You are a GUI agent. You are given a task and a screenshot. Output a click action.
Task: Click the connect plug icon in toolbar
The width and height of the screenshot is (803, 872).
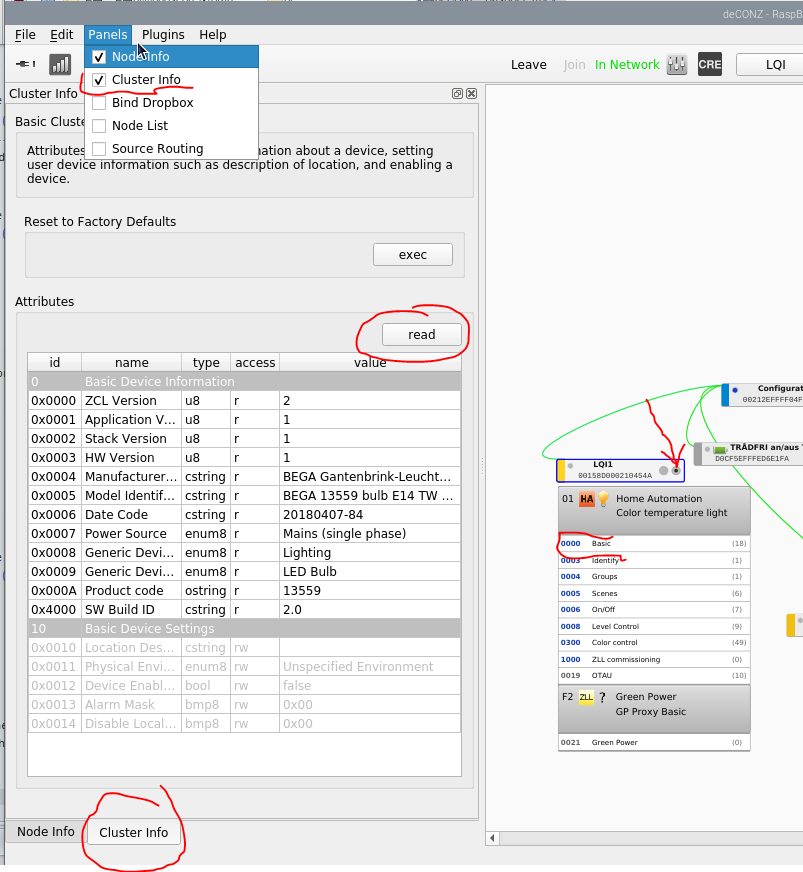pyautogui.click(x=26, y=64)
